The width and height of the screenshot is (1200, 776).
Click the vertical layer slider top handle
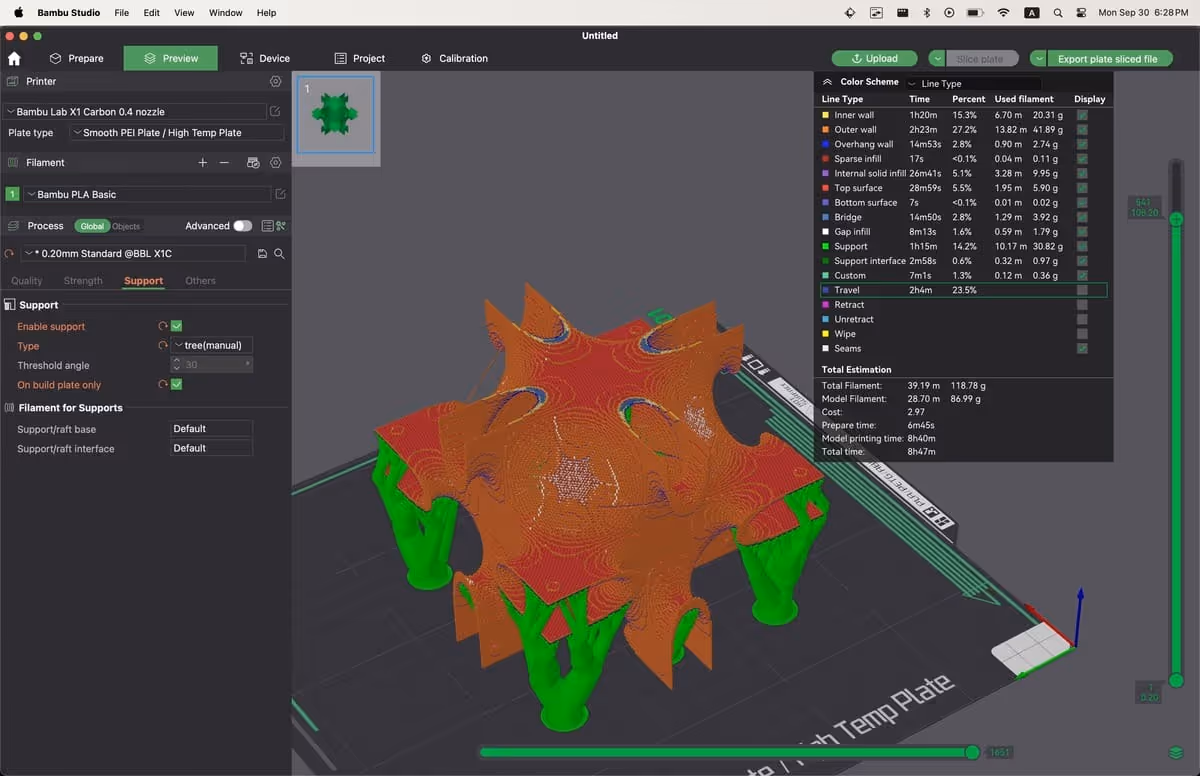point(1176,219)
